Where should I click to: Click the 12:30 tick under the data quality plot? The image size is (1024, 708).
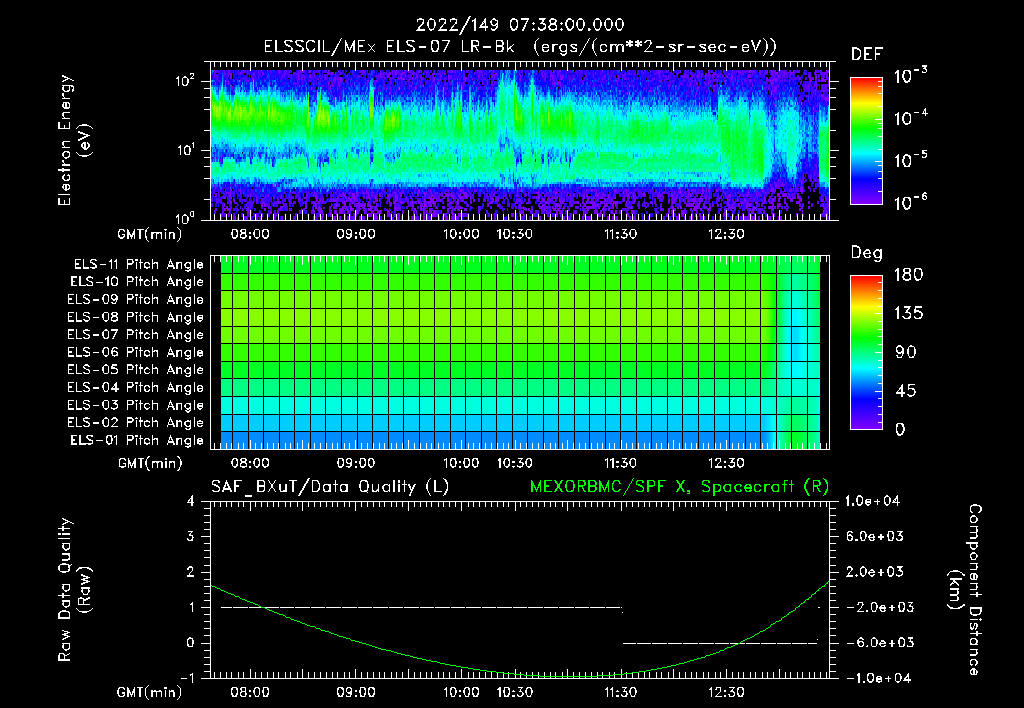726,692
